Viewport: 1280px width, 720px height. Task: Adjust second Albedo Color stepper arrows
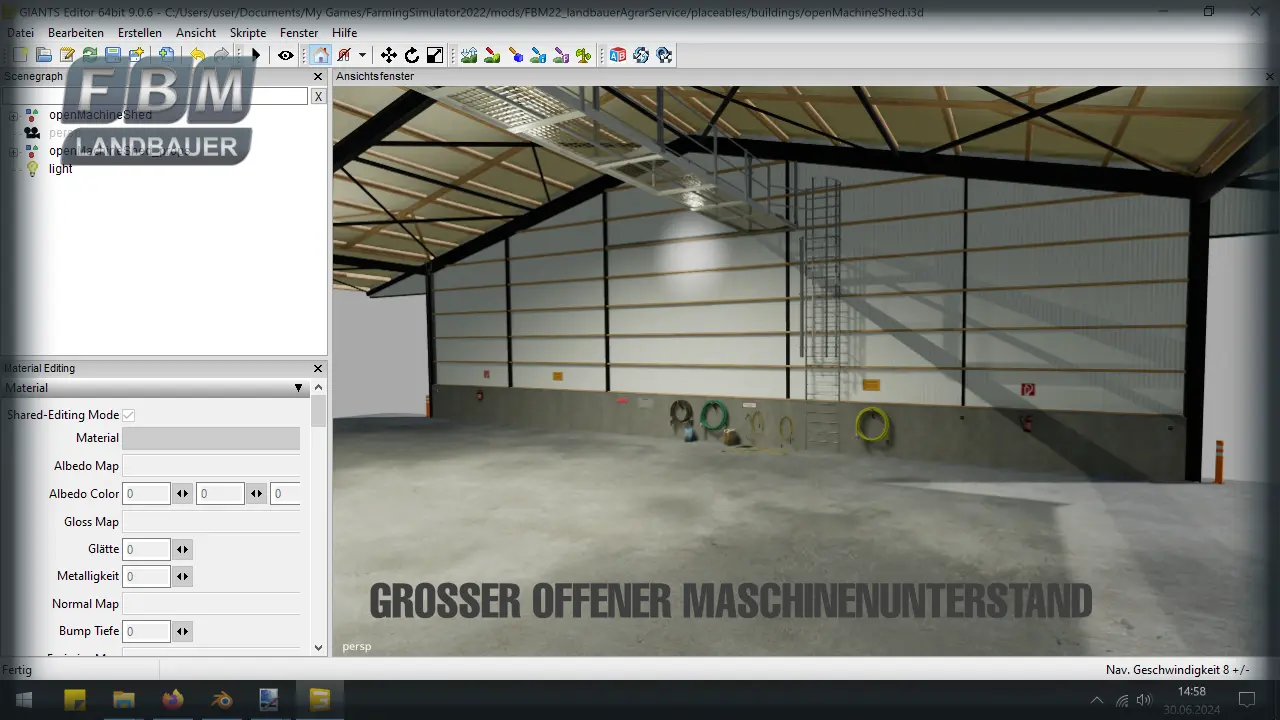(x=257, y=494)
